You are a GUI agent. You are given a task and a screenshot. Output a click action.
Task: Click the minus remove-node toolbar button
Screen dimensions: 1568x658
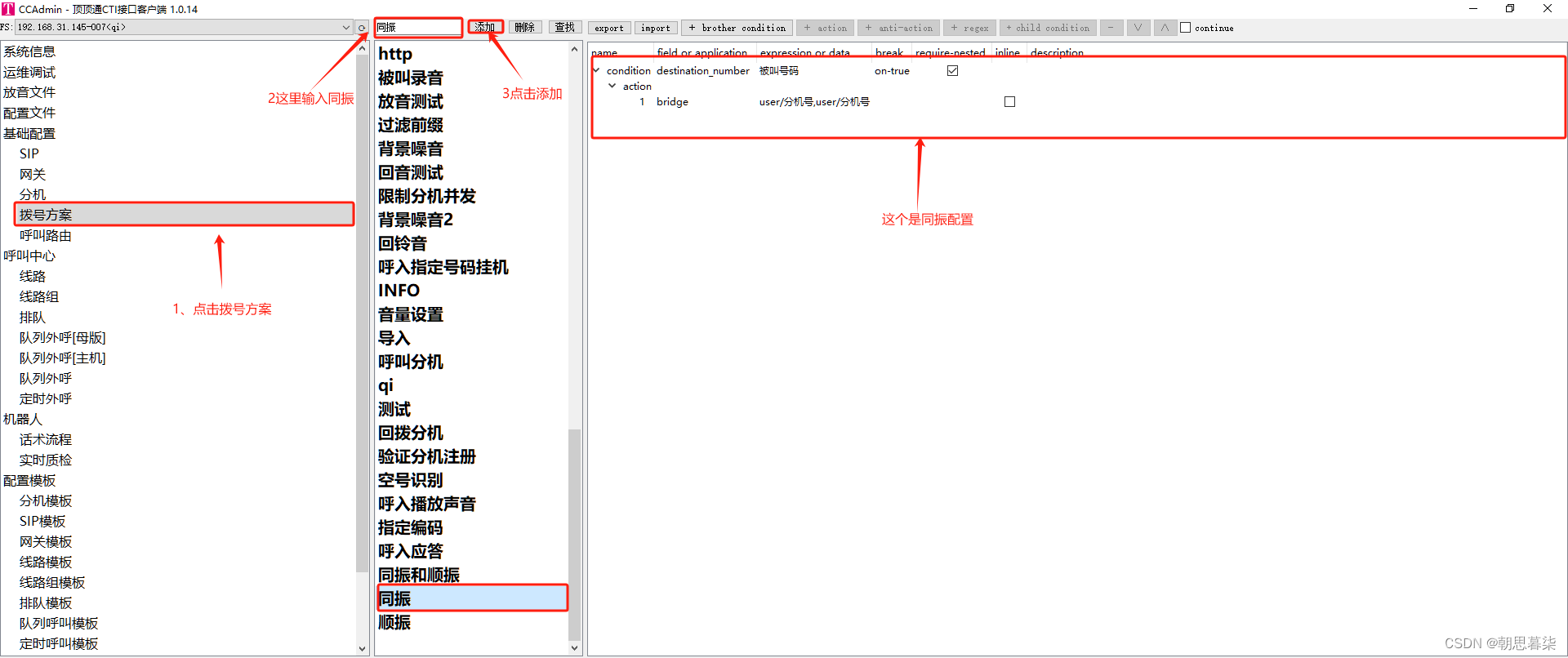1111,28
